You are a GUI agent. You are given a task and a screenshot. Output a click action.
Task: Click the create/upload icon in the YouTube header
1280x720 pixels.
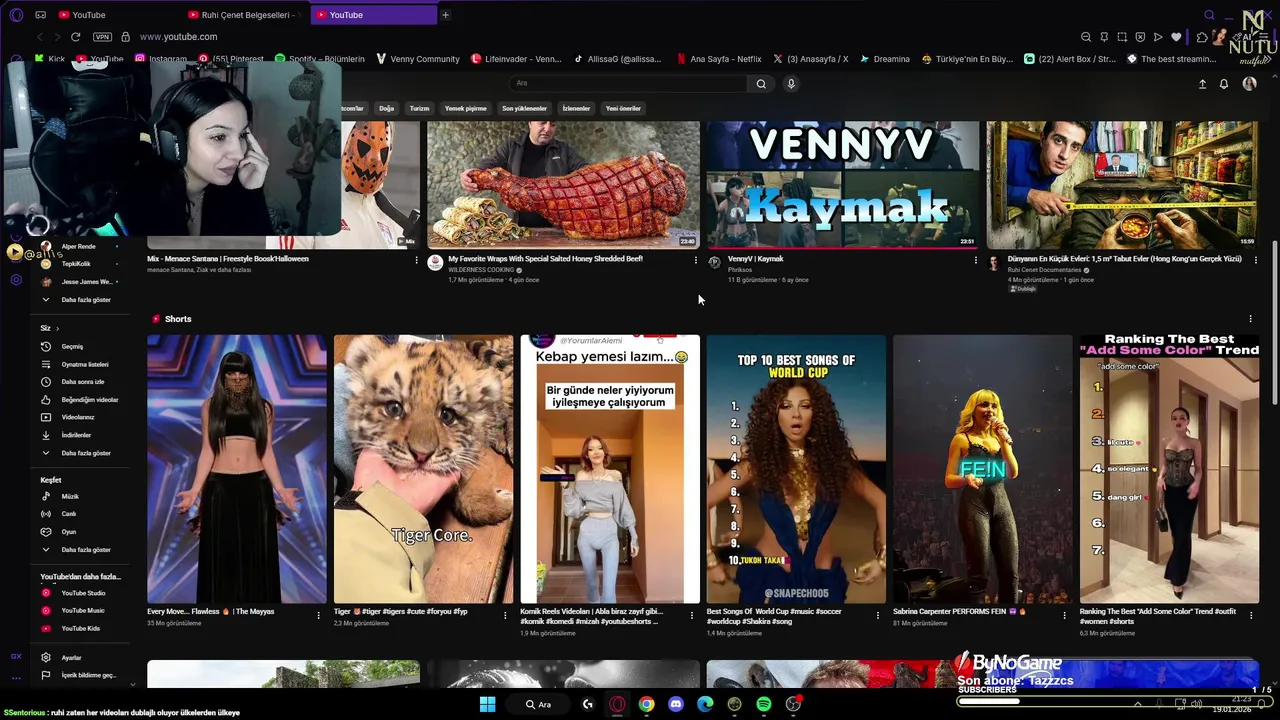pos(1202,84)
